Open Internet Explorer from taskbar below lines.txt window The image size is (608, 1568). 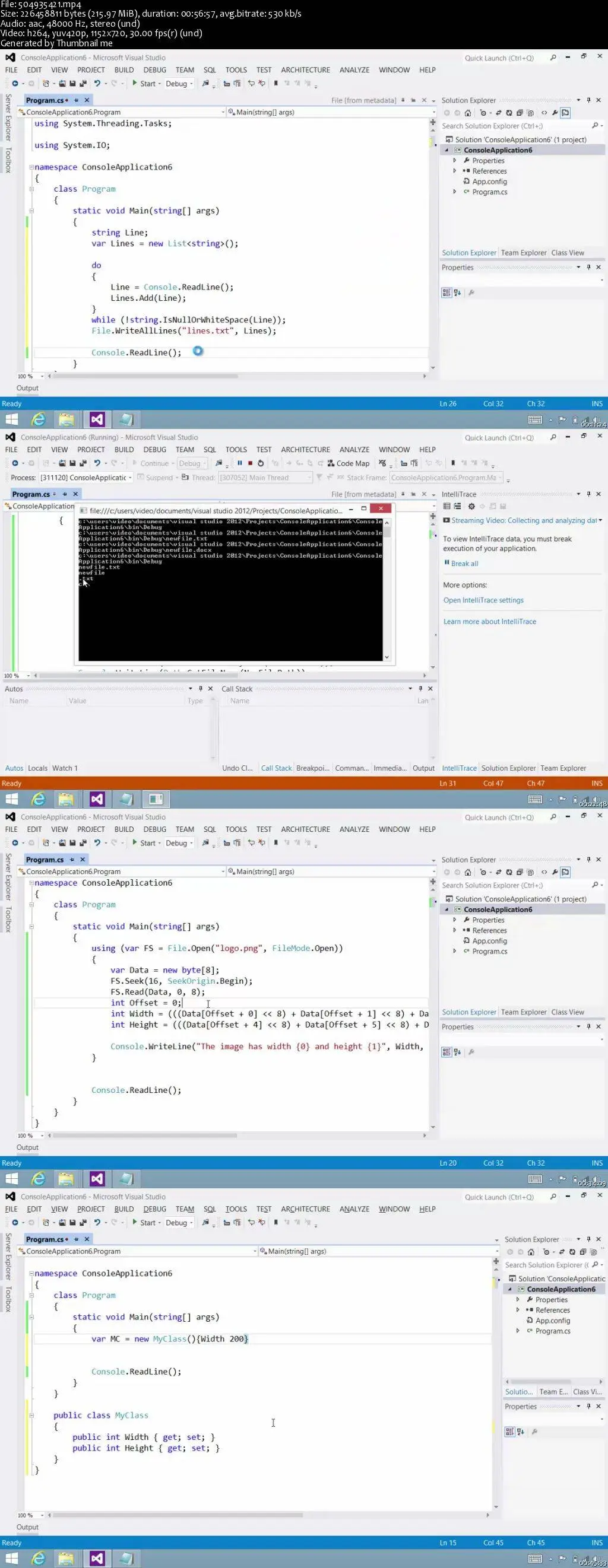39,419
